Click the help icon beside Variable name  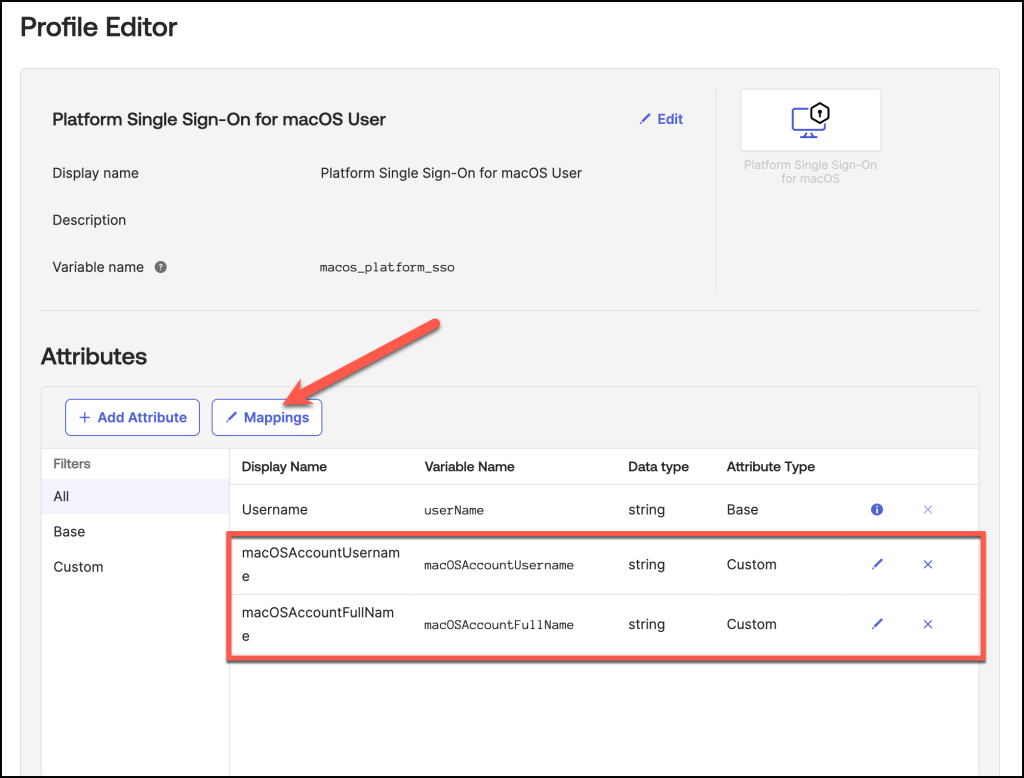pyautogui.click(x=161, y=268)
